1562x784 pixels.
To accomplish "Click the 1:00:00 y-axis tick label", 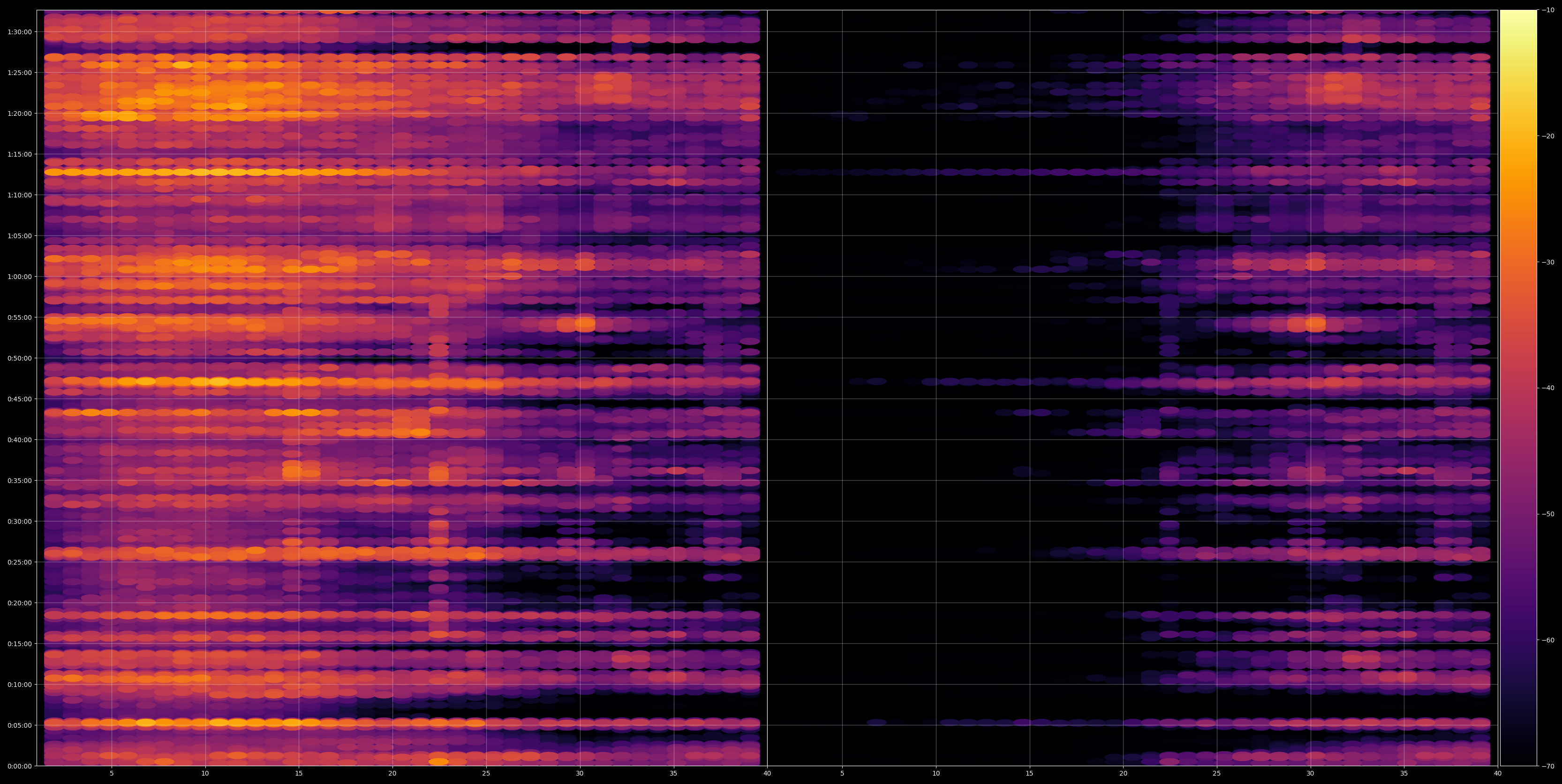I will pyautogui.click(x=19, y=277).
